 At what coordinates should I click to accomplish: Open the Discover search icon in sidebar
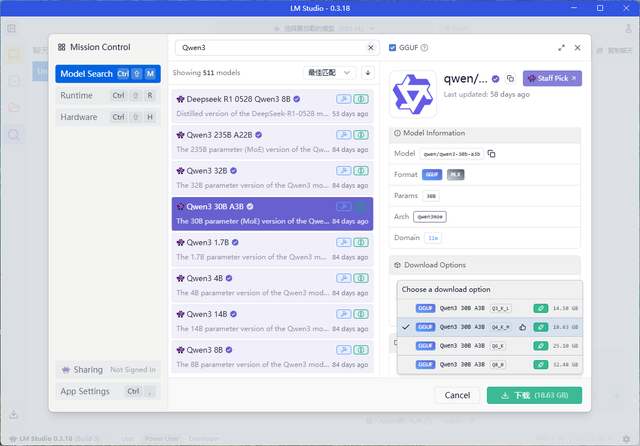coord(14,135)
